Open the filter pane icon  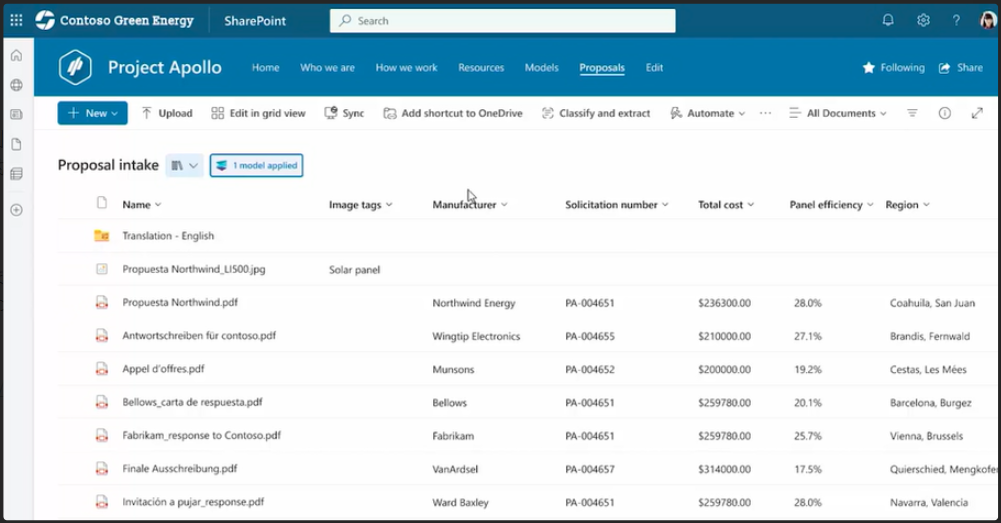click(x=912, y=114)
